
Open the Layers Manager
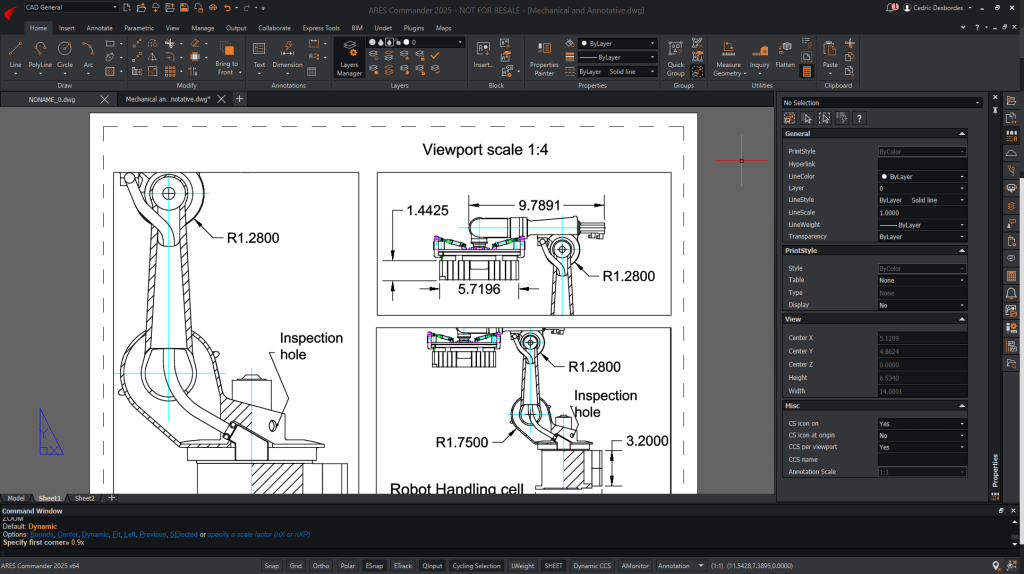[349, 57]
